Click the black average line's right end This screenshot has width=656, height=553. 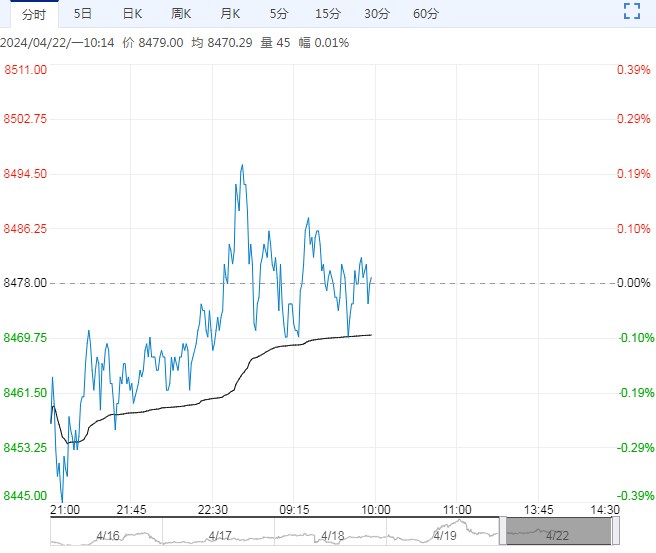click(371, 335)
